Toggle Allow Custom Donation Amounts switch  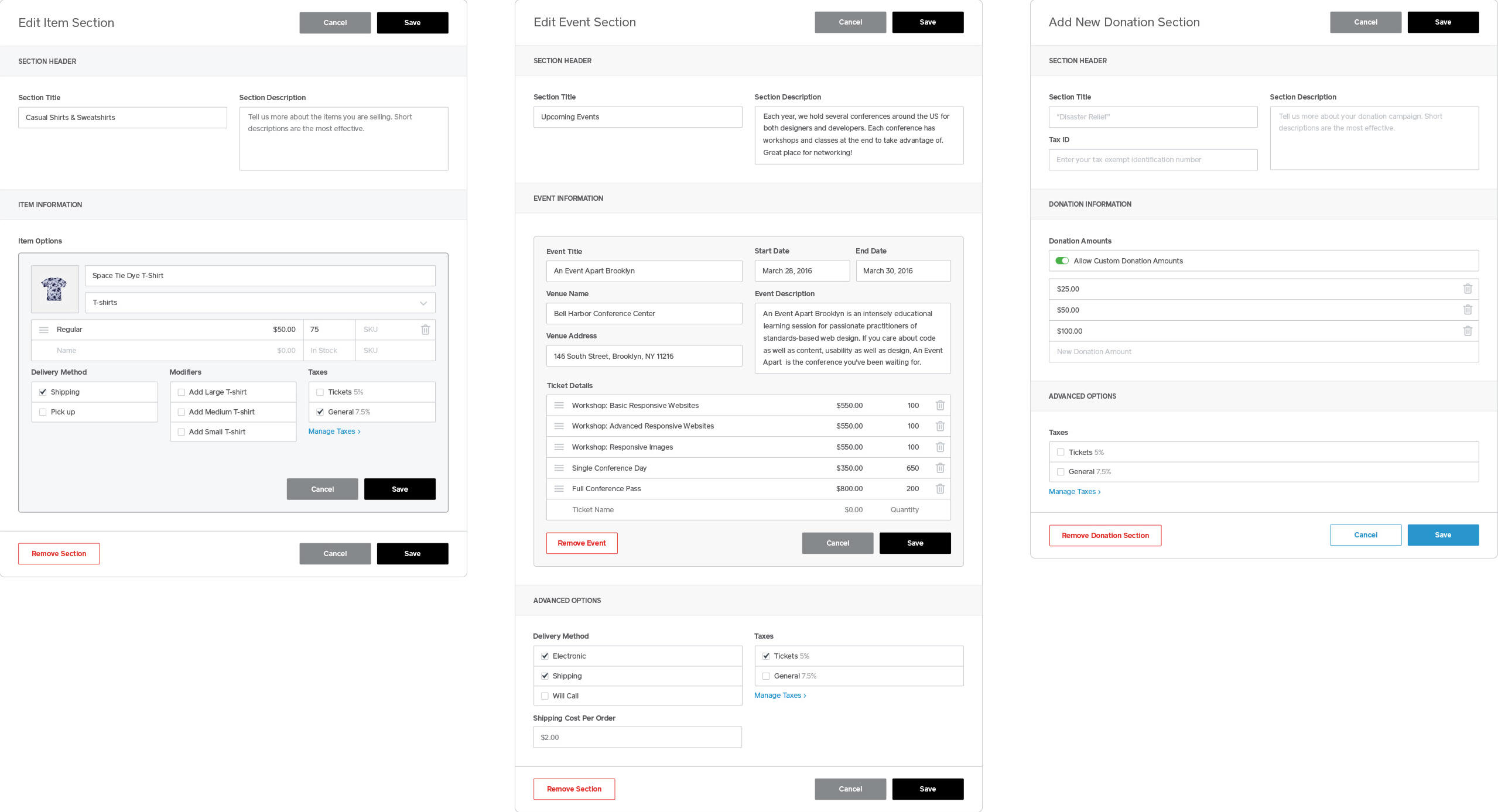click(x=1062, y=261)
